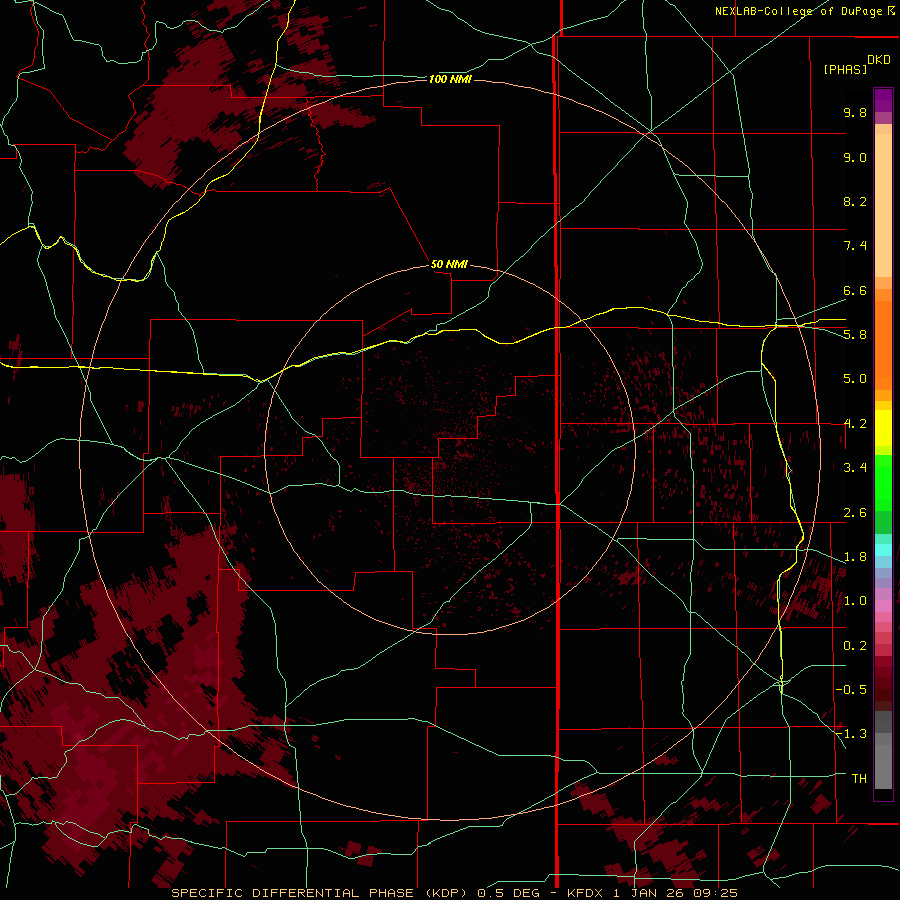Click the 0.2 value on color scale
The width and height of the screenshot is (900, 900).
click(855, 646)
